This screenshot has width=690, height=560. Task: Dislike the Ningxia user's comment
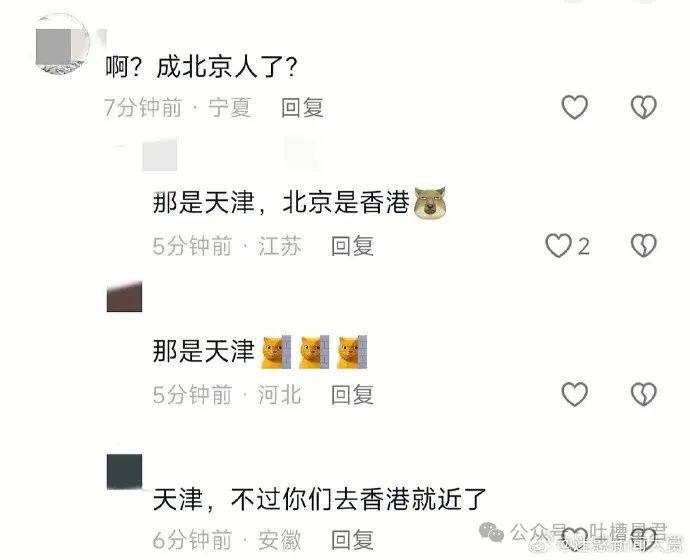(x=644, y=107)
